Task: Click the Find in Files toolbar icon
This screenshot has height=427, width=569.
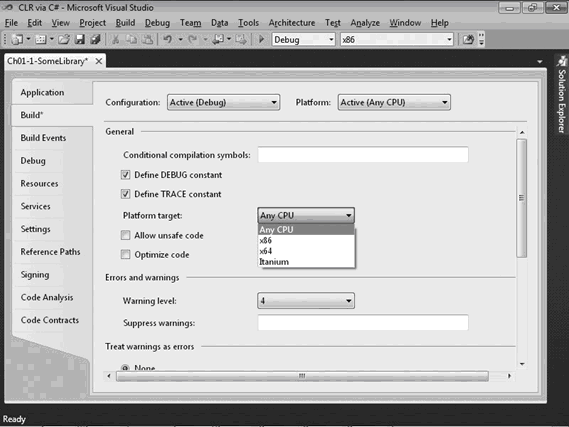Action: [468, 39]
